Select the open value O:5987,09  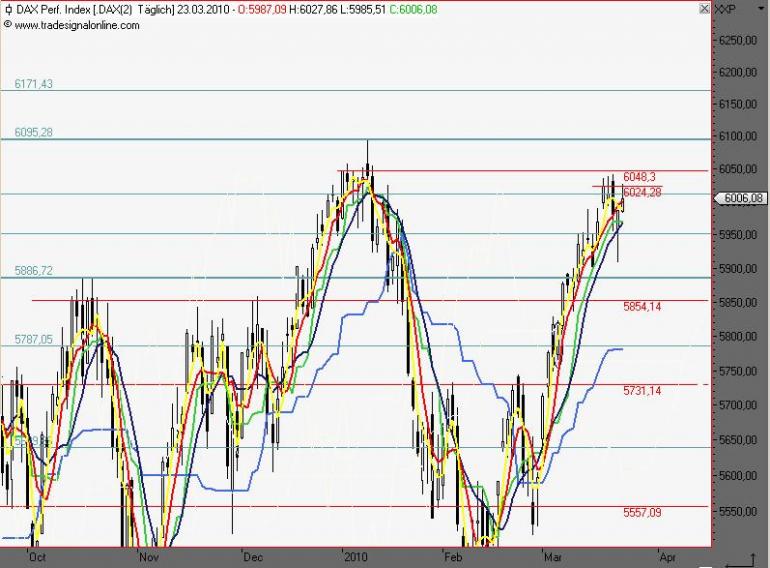point(262,9)
